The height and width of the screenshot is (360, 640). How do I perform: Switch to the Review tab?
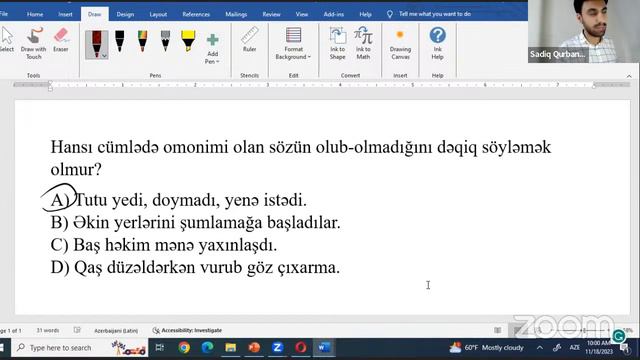(271, 14)
